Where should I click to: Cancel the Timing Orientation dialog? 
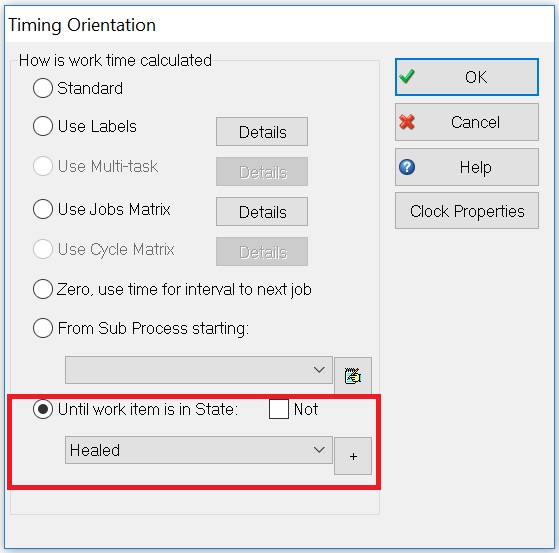[467, 122]
